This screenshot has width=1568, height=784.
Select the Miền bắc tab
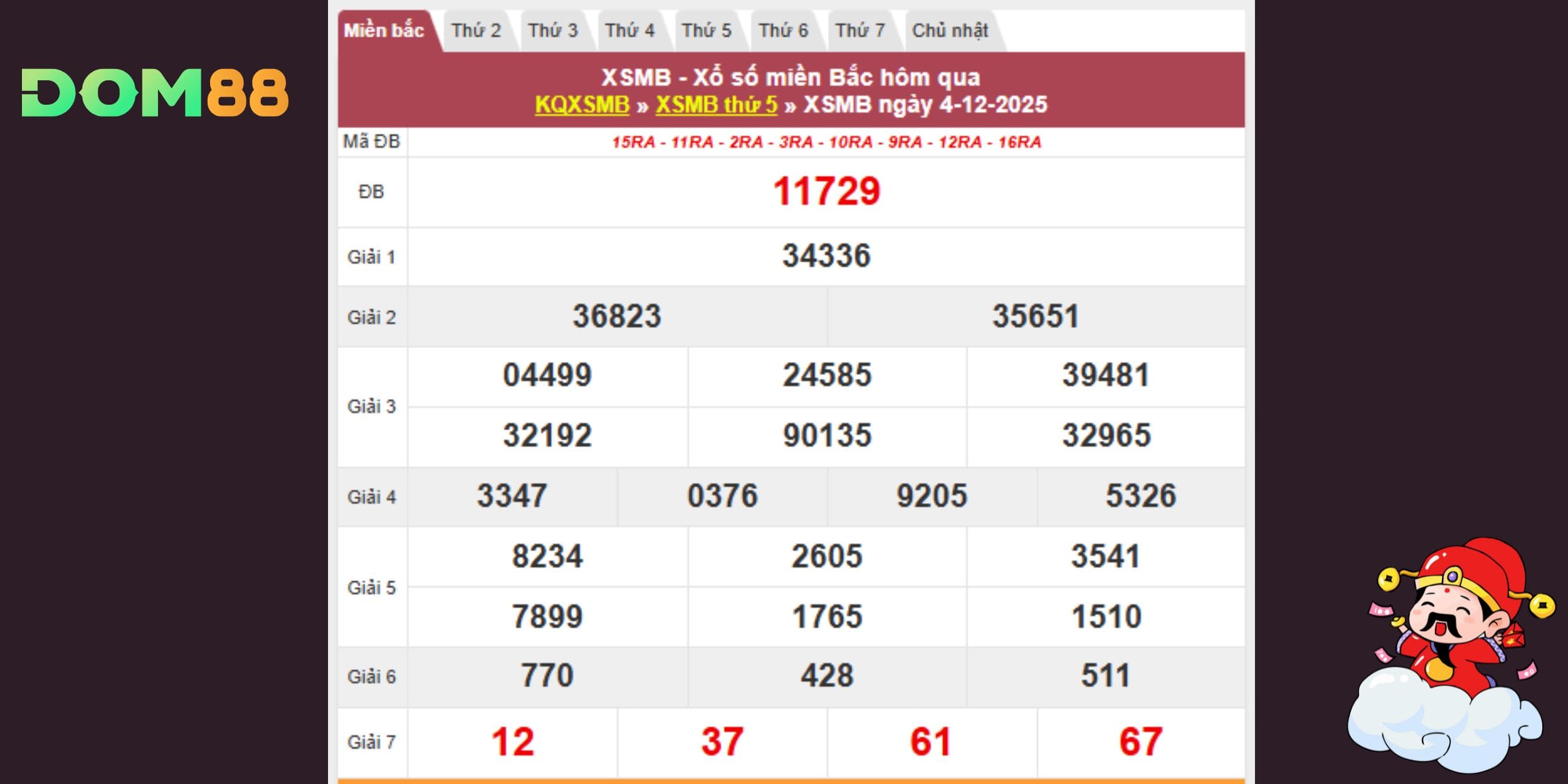click(384, 30)
